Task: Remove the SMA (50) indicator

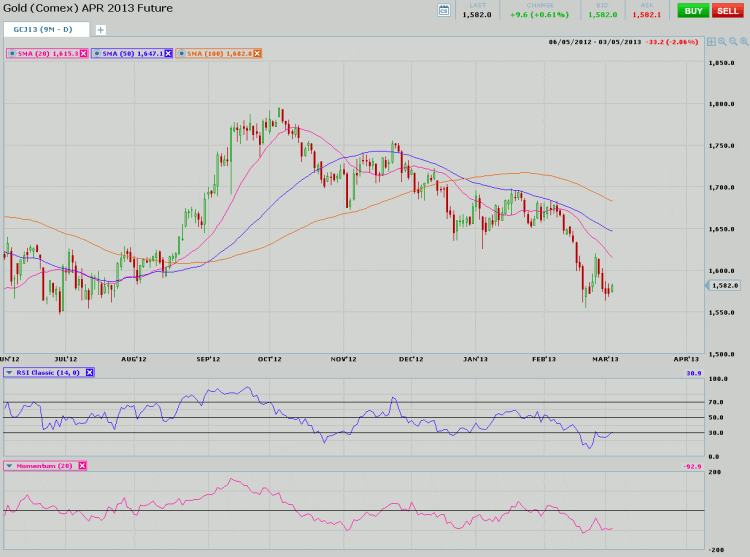Action: [168, 53]
